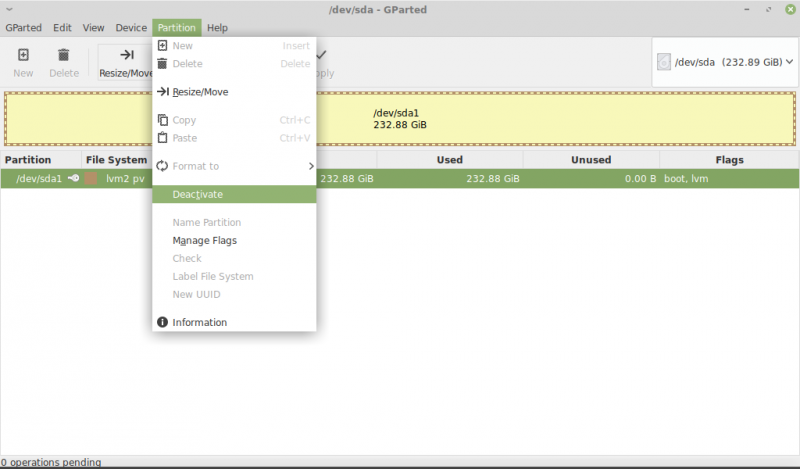Viewport: 800px width, 469px height.
Task: Click the New partition toolbar icon
Action: click(x=23, y=55)
